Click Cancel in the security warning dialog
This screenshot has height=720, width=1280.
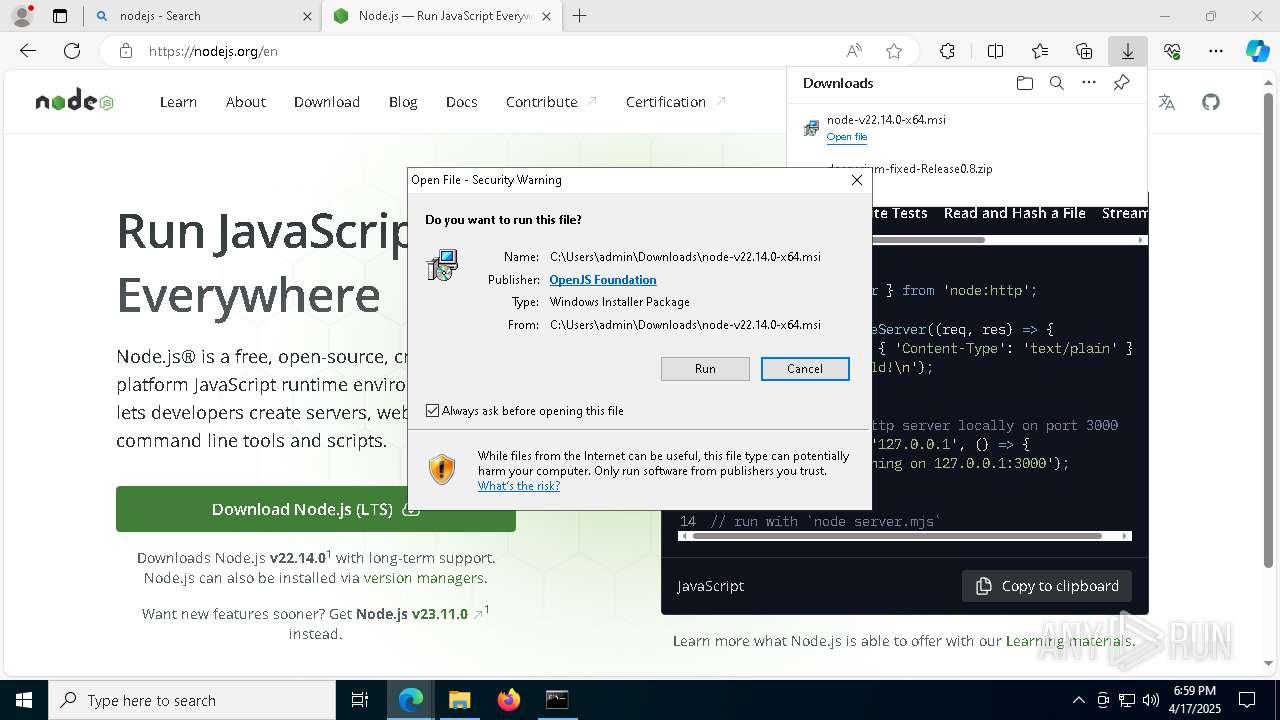tap(805, 369)
